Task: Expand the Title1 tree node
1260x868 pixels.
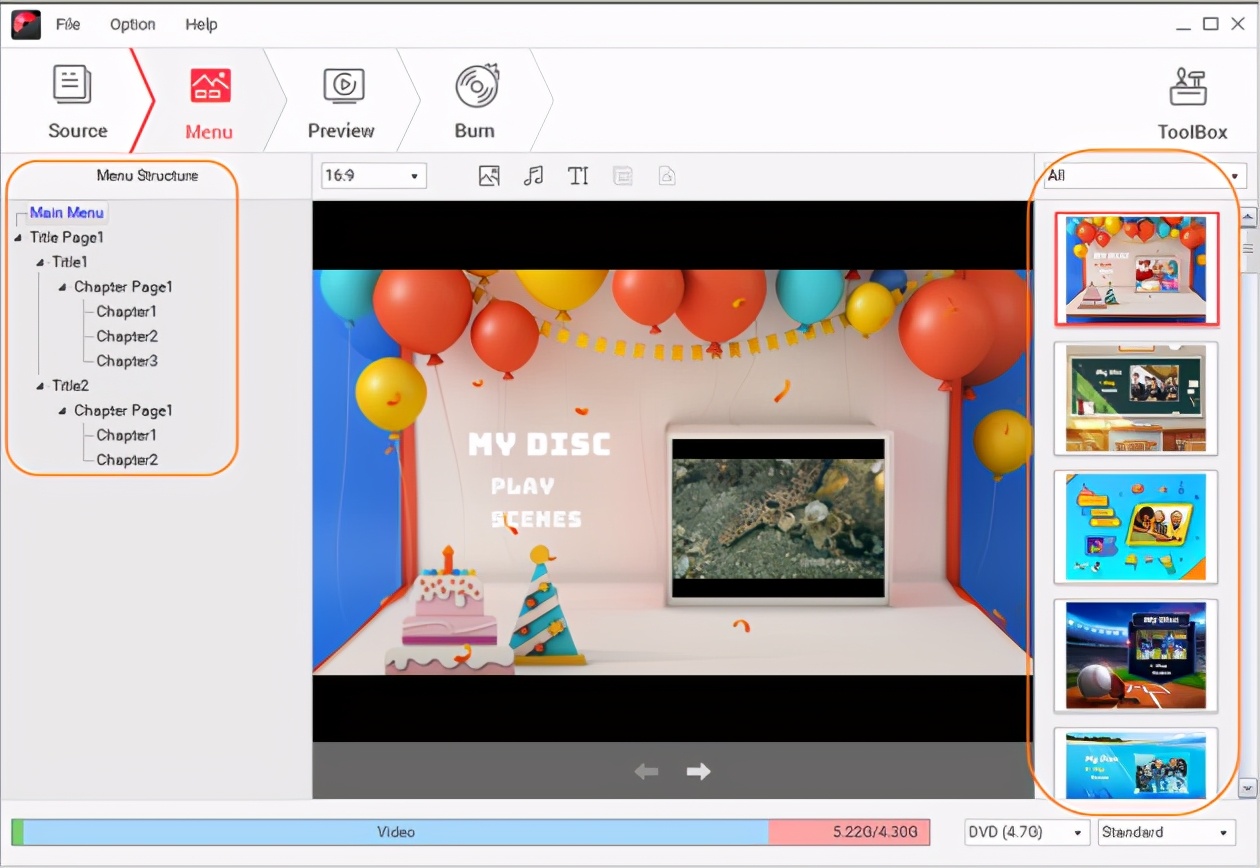Action: 39,262
